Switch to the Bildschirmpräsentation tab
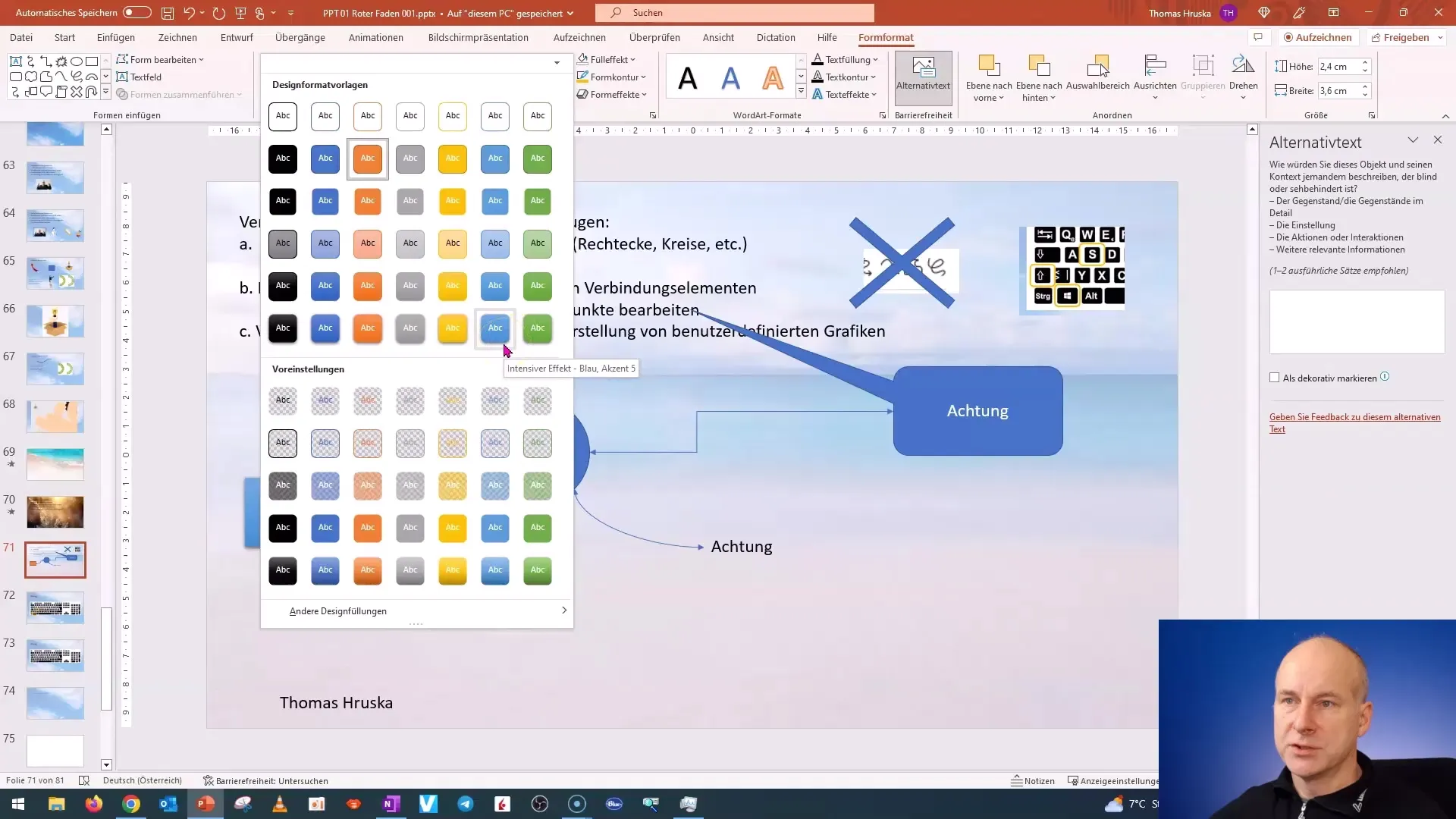Screen dimensions: 1456x819 [x=479, y=37]
